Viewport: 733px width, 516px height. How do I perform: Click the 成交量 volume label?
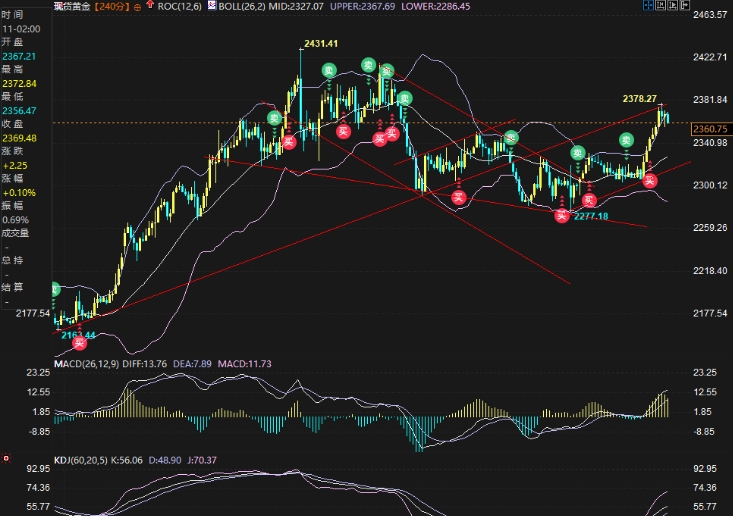pos(15,233)
